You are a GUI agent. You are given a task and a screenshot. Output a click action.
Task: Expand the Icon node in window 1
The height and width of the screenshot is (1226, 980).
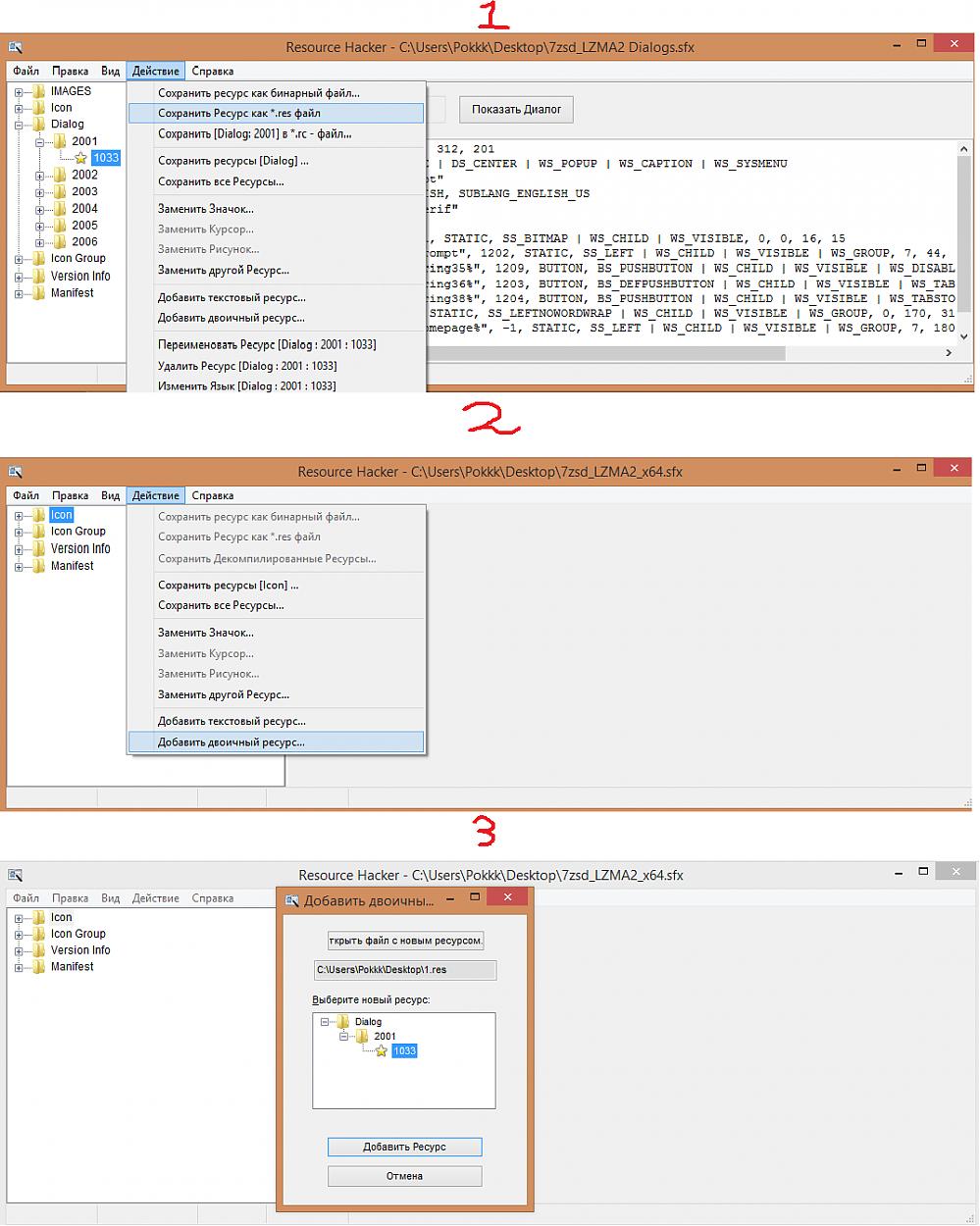[x=19, y=109]
